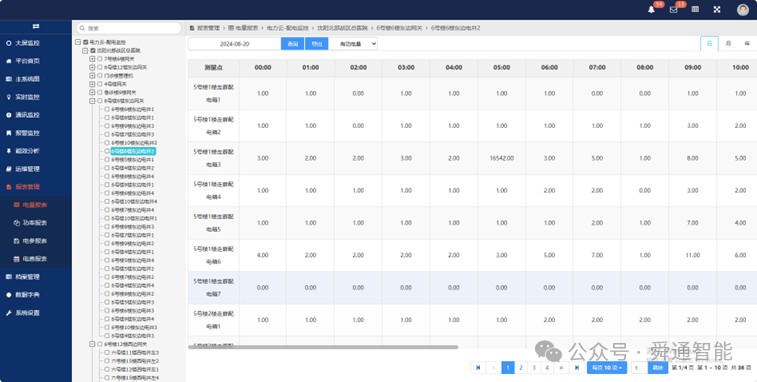The width and height of the screenshot is (757, 382).
Task: Click the 报警监控 bookmark icon
Action: [x=8, y=133]
